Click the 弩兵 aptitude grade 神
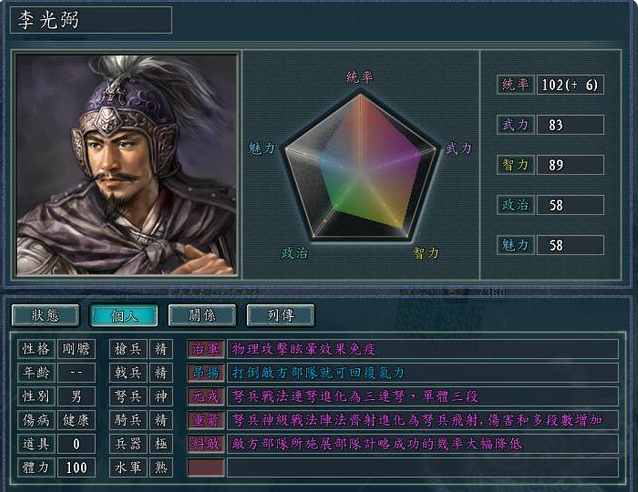The image size is (638, 492). click(161, 396)
